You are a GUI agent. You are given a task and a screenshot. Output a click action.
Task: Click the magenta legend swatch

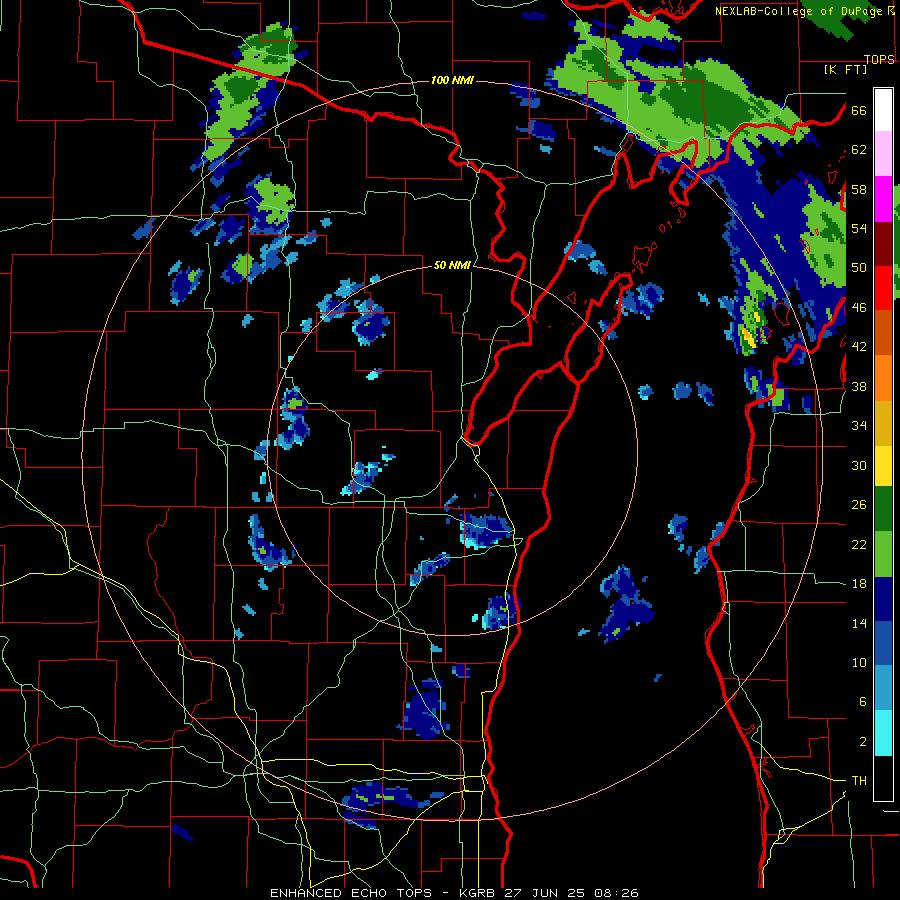click(883, 199)
